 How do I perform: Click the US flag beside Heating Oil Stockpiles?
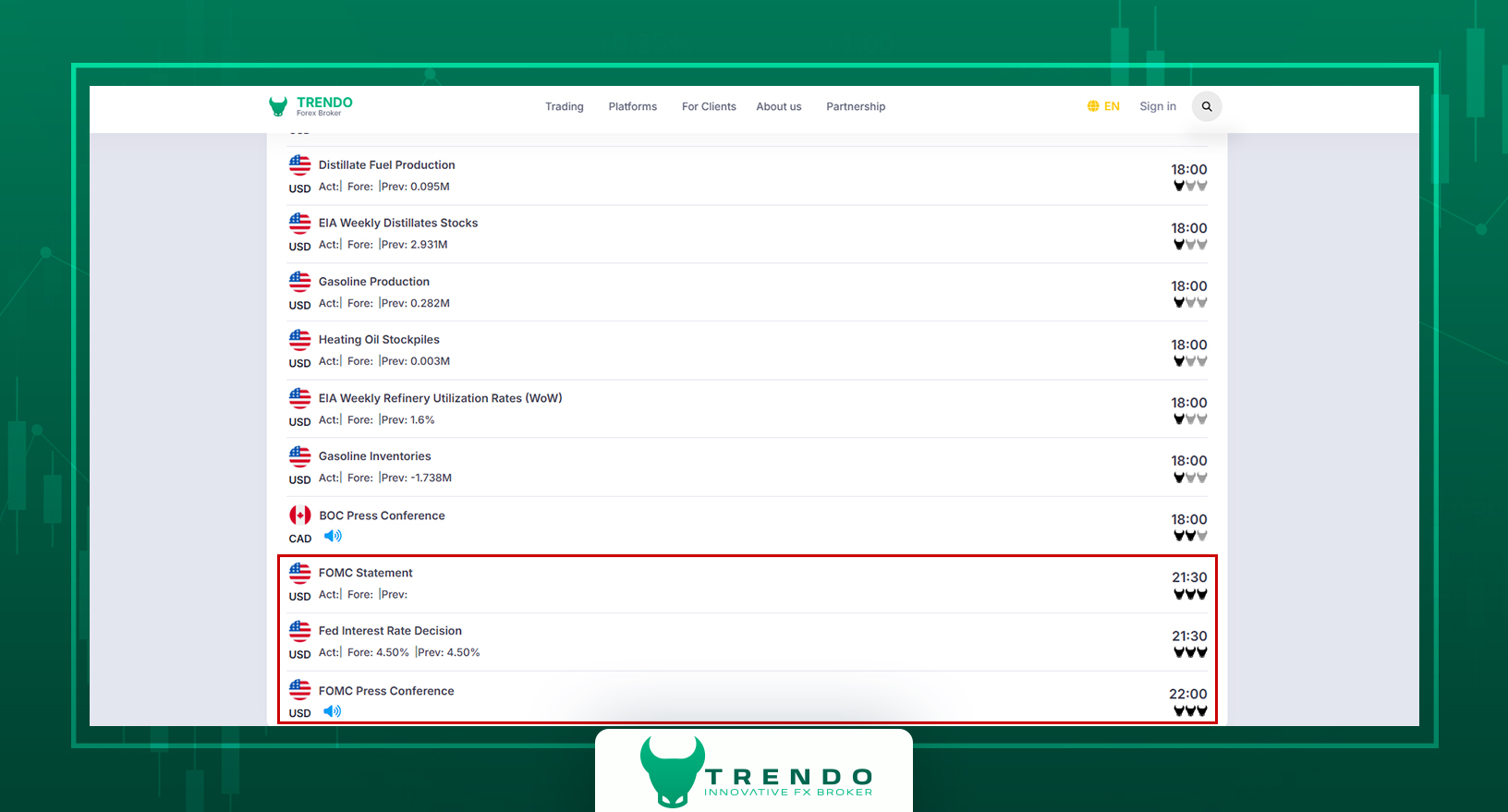(x=299, y=339)
